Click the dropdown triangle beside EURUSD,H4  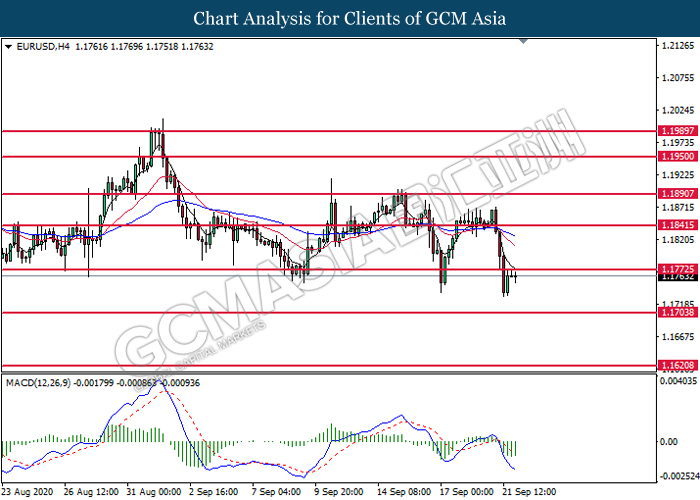[8, 46]
